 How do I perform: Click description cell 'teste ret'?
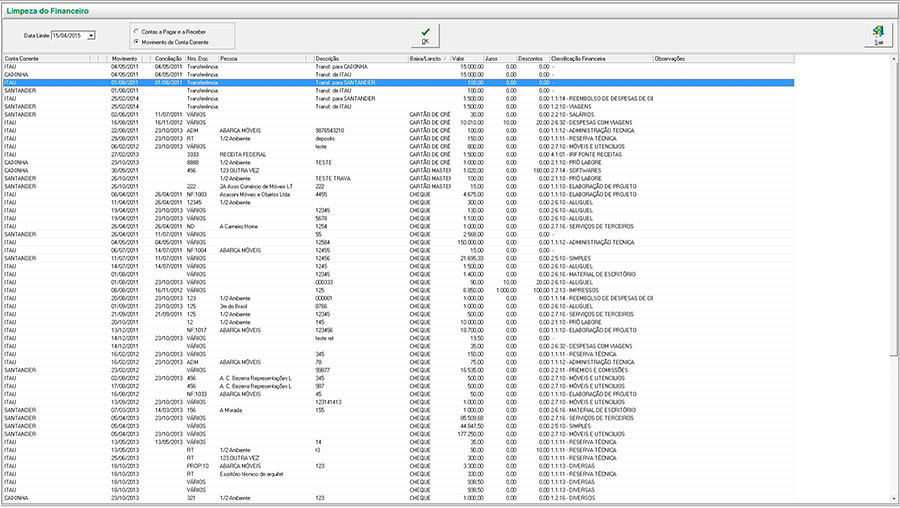click(324, 339)
